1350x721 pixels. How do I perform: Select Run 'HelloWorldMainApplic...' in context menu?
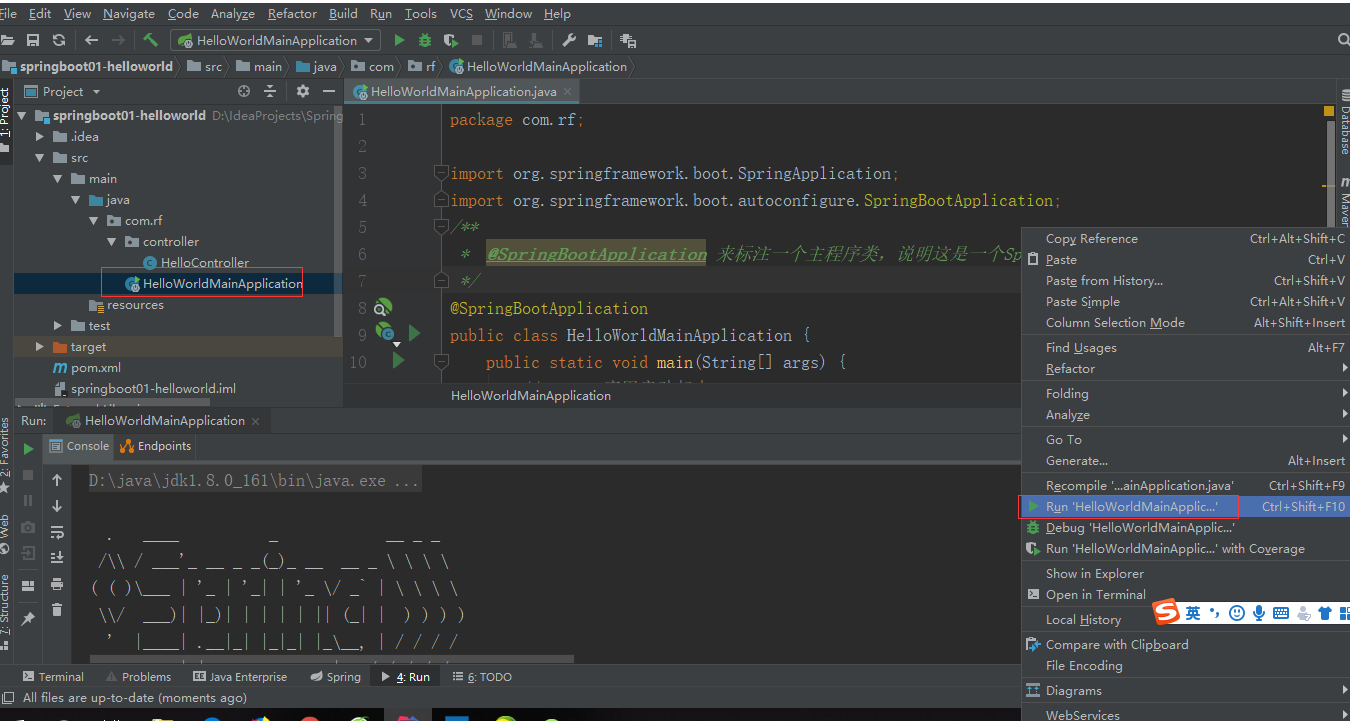(x=1184, y=507)
